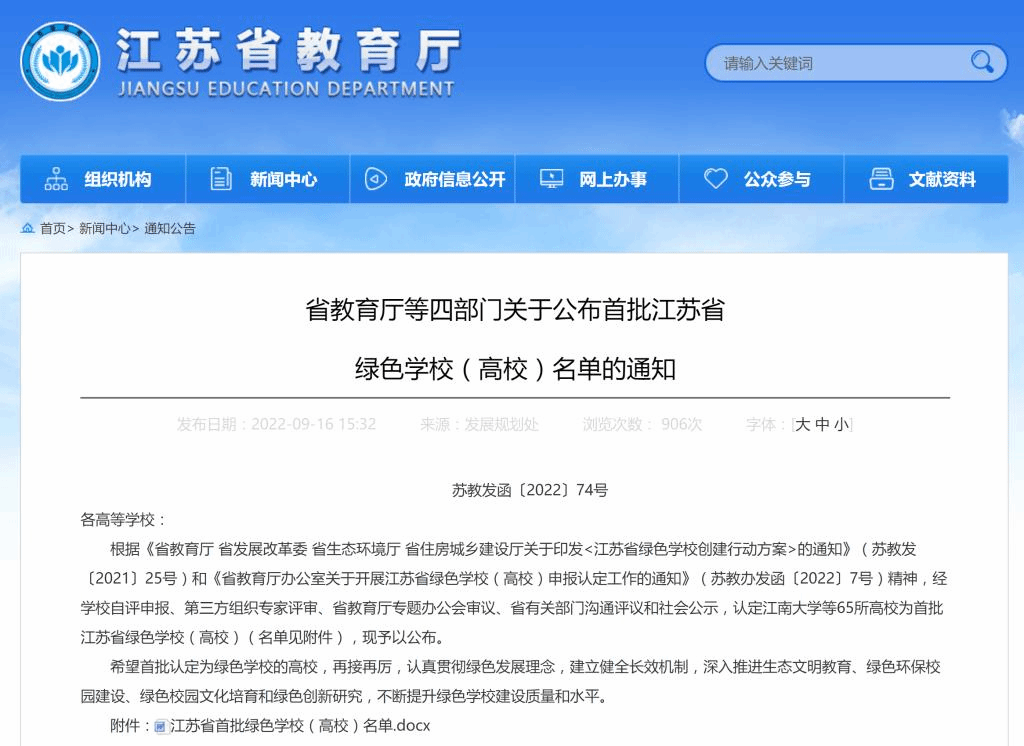1024x746 pixels.
Task: Click the 网上办事 monitor icon
Action: [551, 179]
